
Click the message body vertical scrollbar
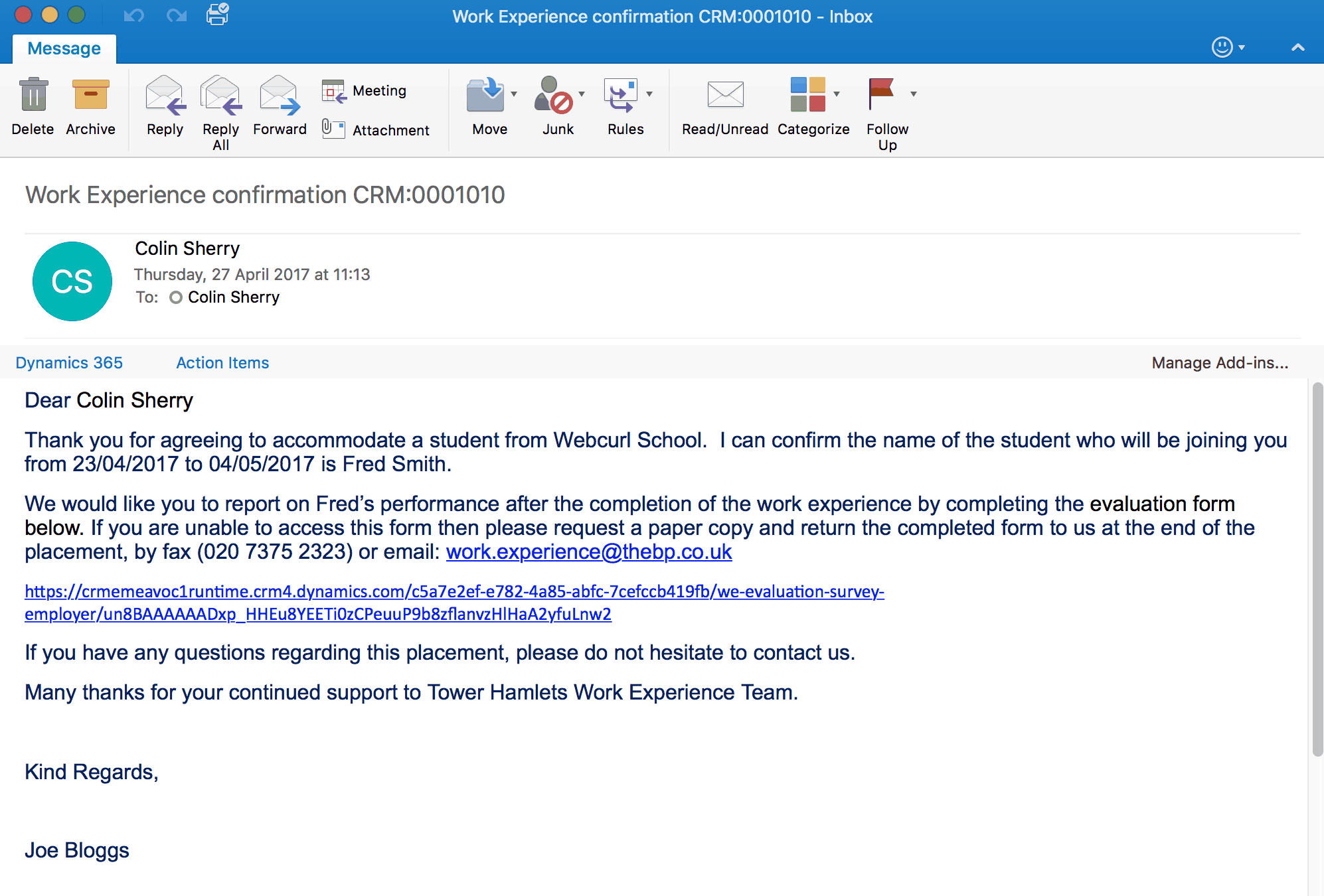pyautogui.click(x=1317, y=569)
